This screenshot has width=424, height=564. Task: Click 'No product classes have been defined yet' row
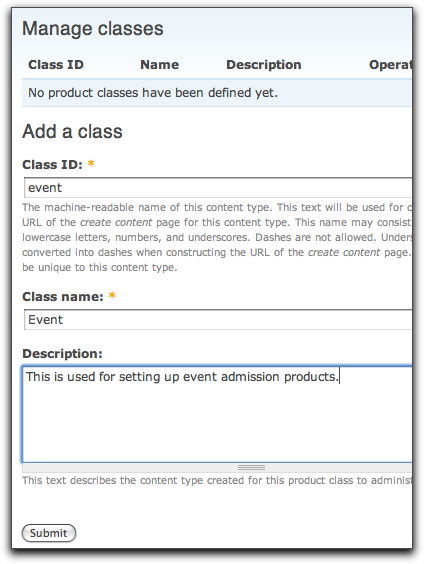217,93
